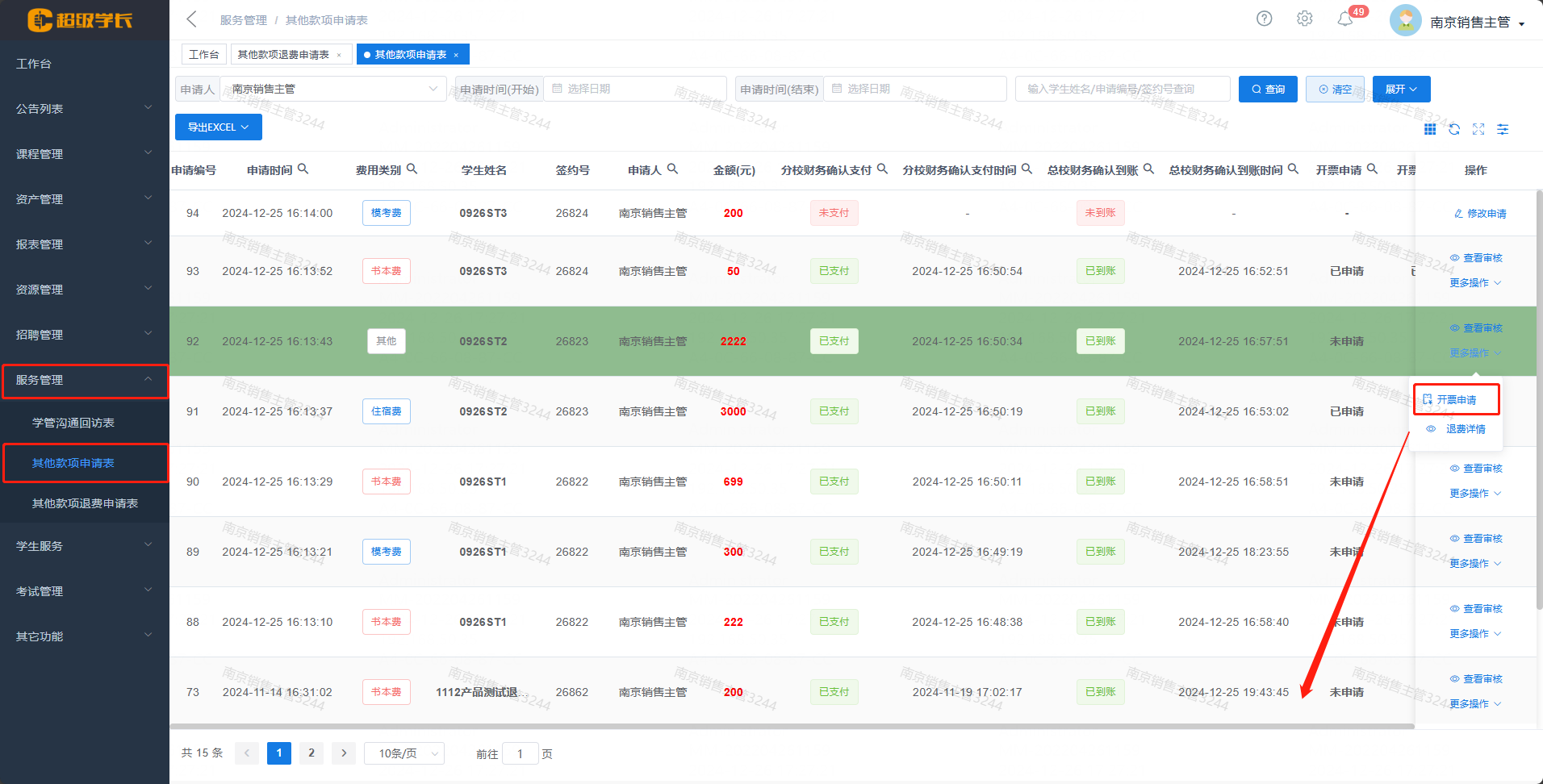Image resolution: width=1543 pixels, height=784 pixels.
Task: Open the 10条/页 page size dropdown
Action: [404, 753]
